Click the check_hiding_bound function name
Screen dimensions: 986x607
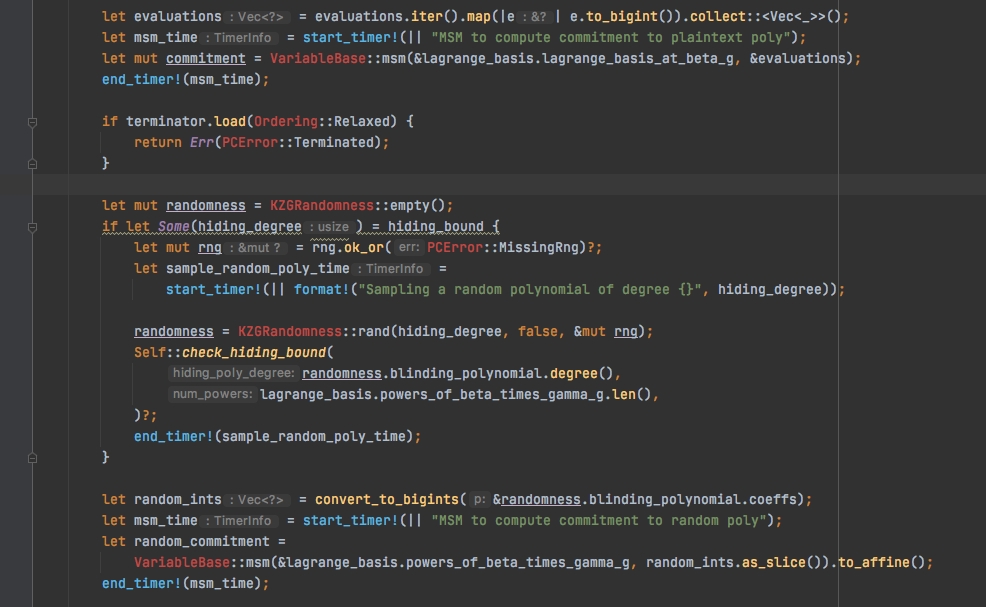coord(253,352)
